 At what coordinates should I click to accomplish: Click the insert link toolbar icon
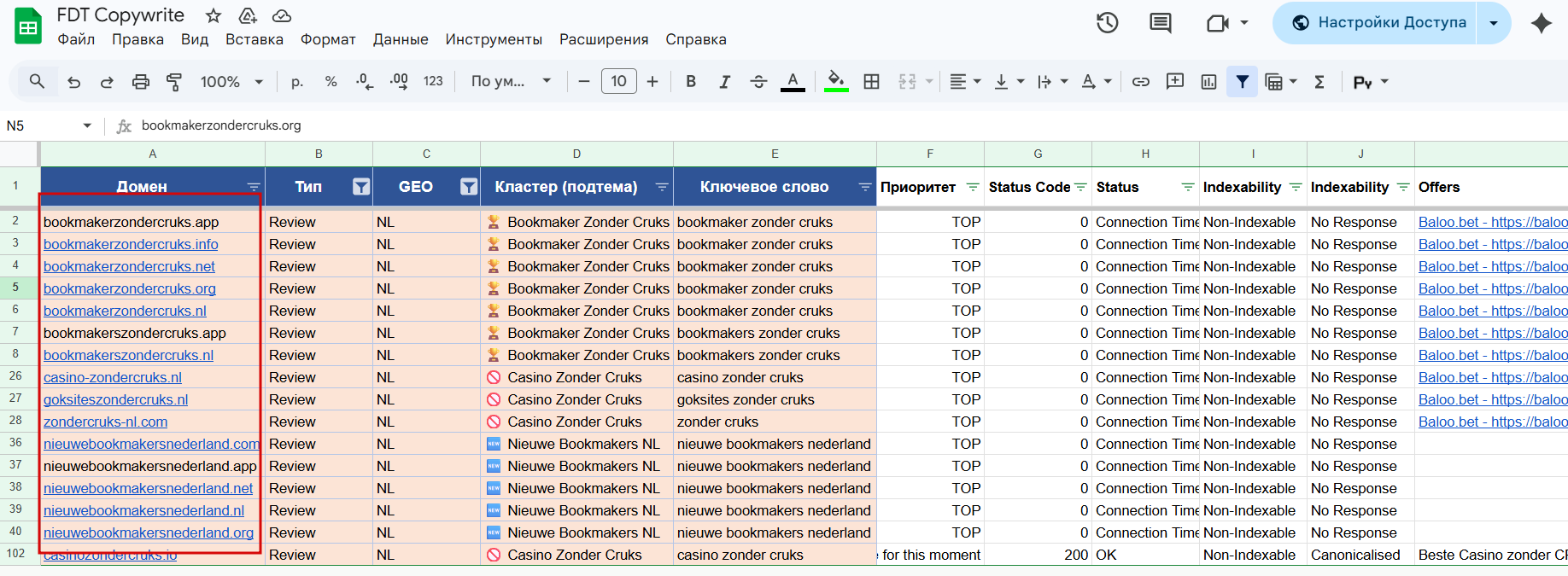click(1140, 82)
